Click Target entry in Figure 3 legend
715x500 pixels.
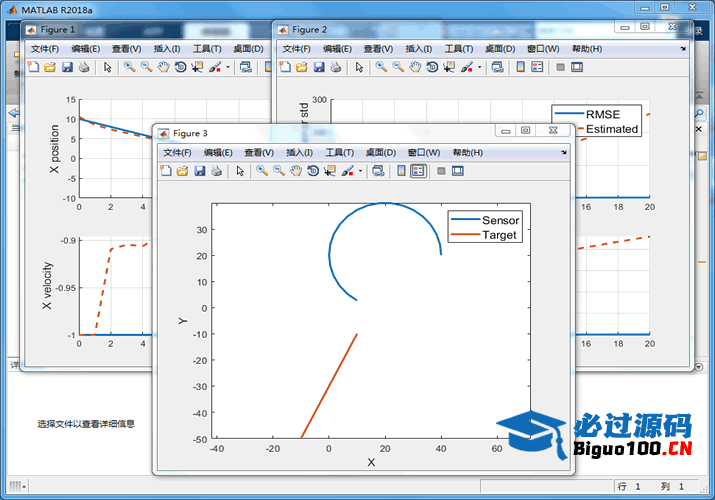click(484, 235)
